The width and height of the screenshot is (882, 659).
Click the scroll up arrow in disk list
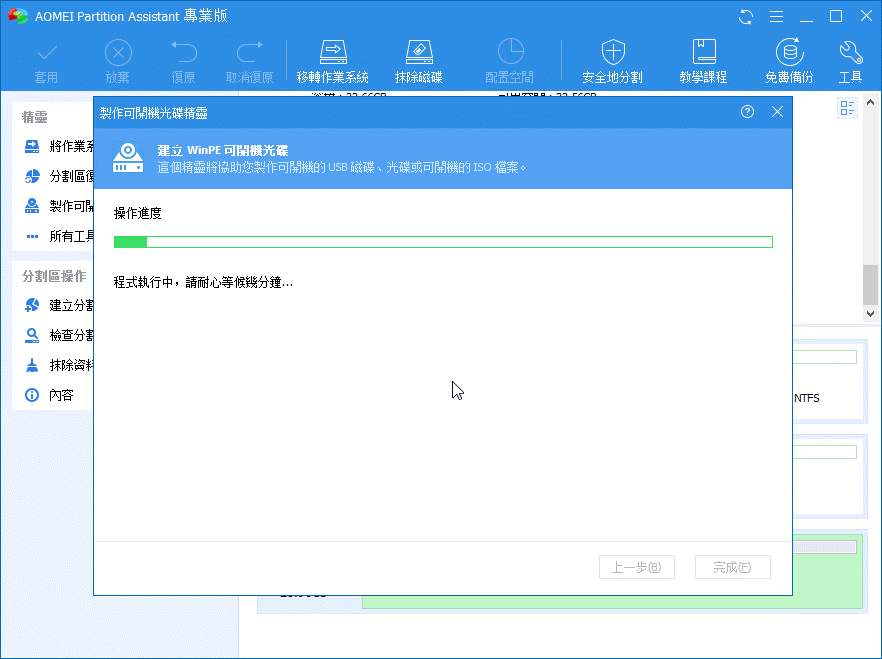(870, 102)
